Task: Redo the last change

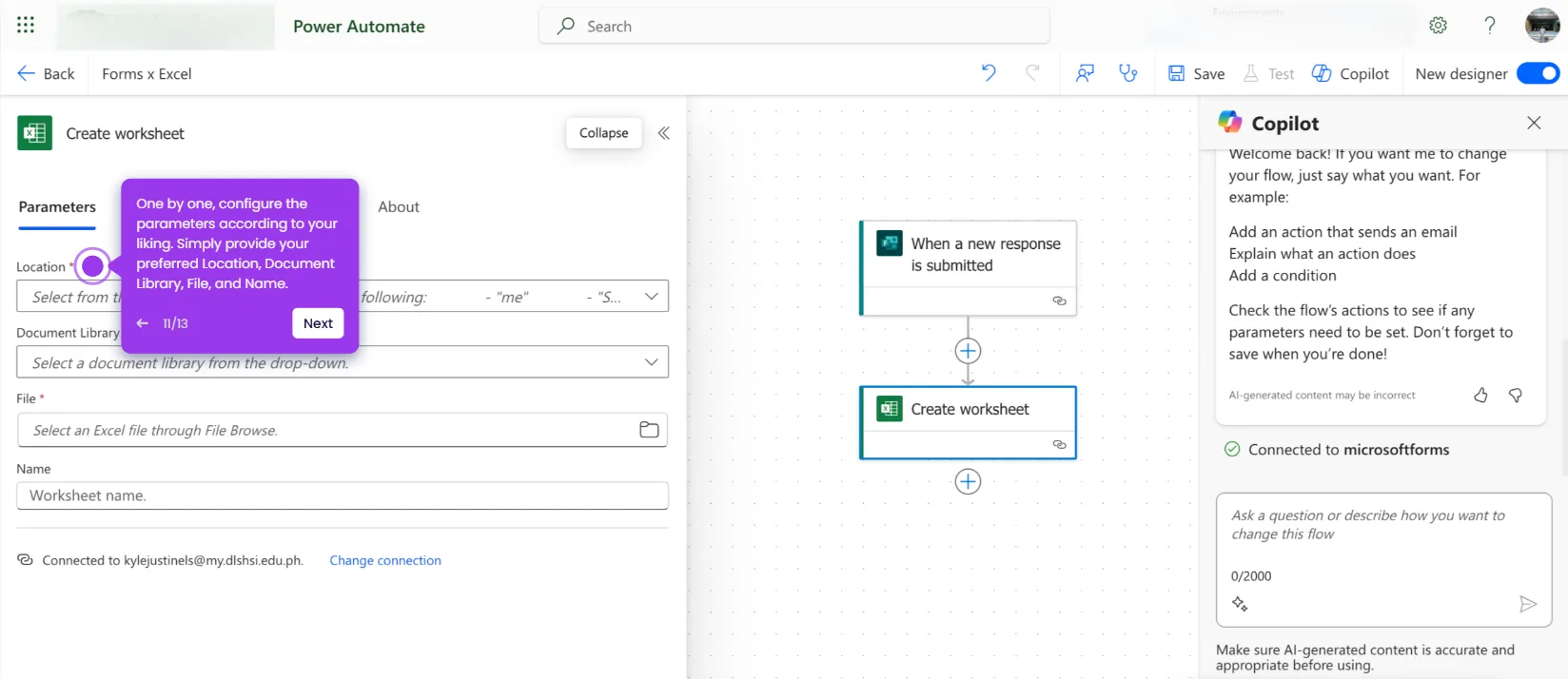Action: (1032, 73)
